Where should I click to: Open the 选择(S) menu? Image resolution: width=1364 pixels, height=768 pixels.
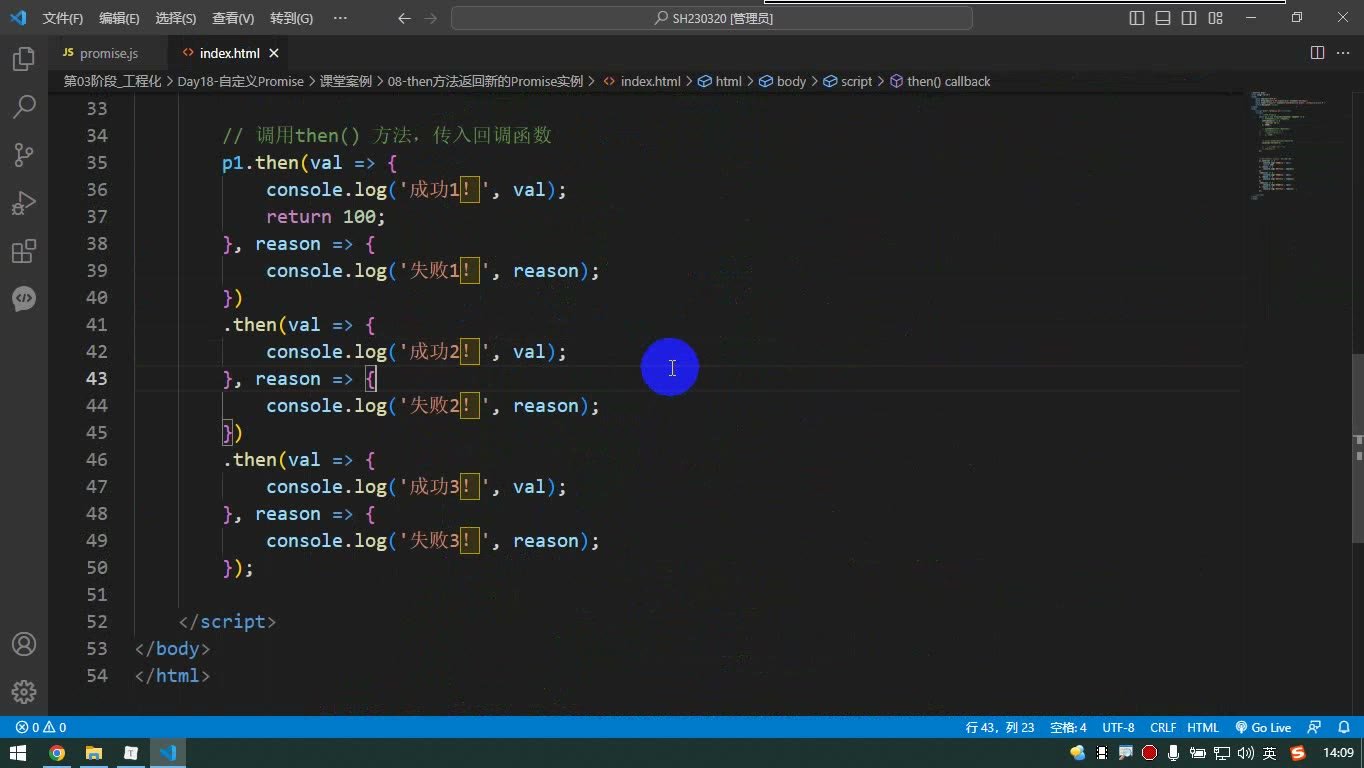click(176, 18)
